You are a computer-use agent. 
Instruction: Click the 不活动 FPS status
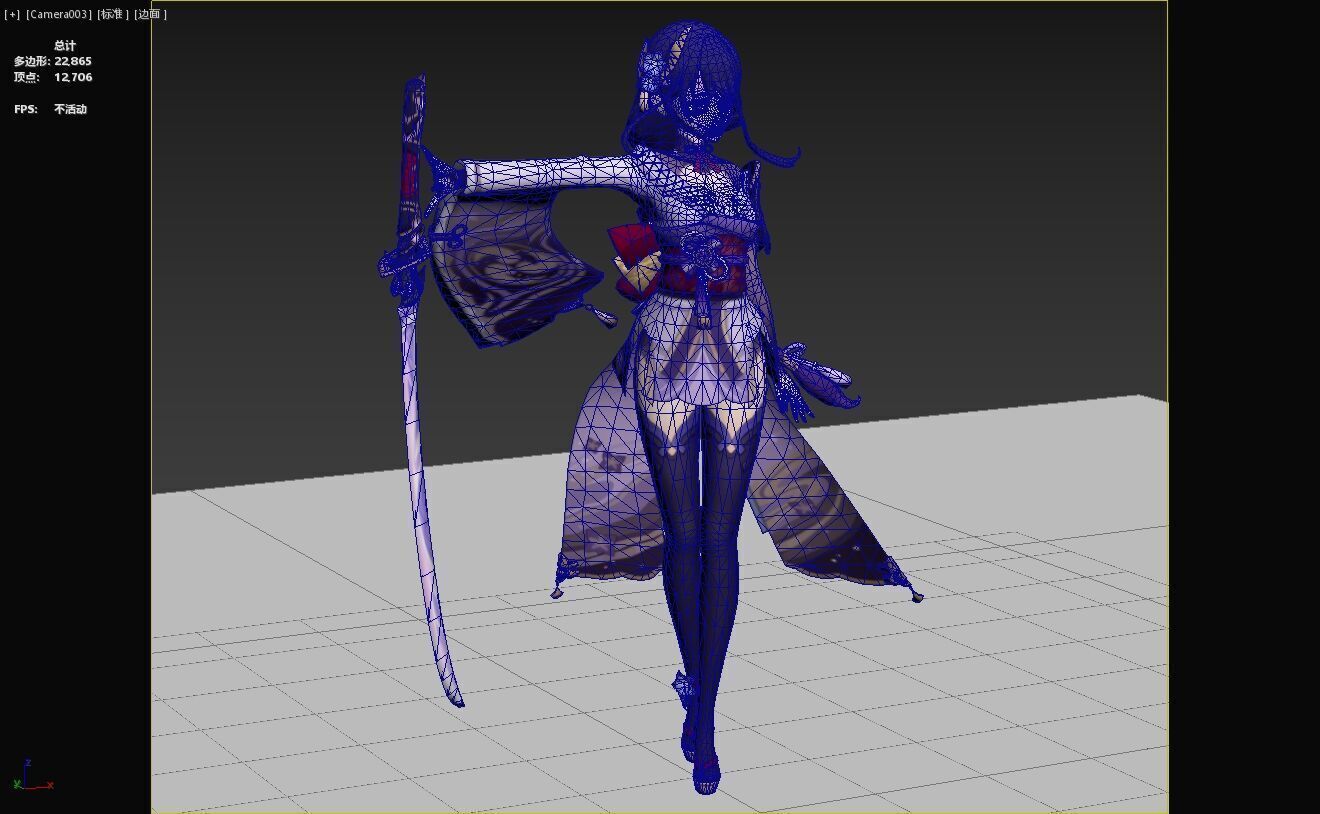[x=70, y=109]
